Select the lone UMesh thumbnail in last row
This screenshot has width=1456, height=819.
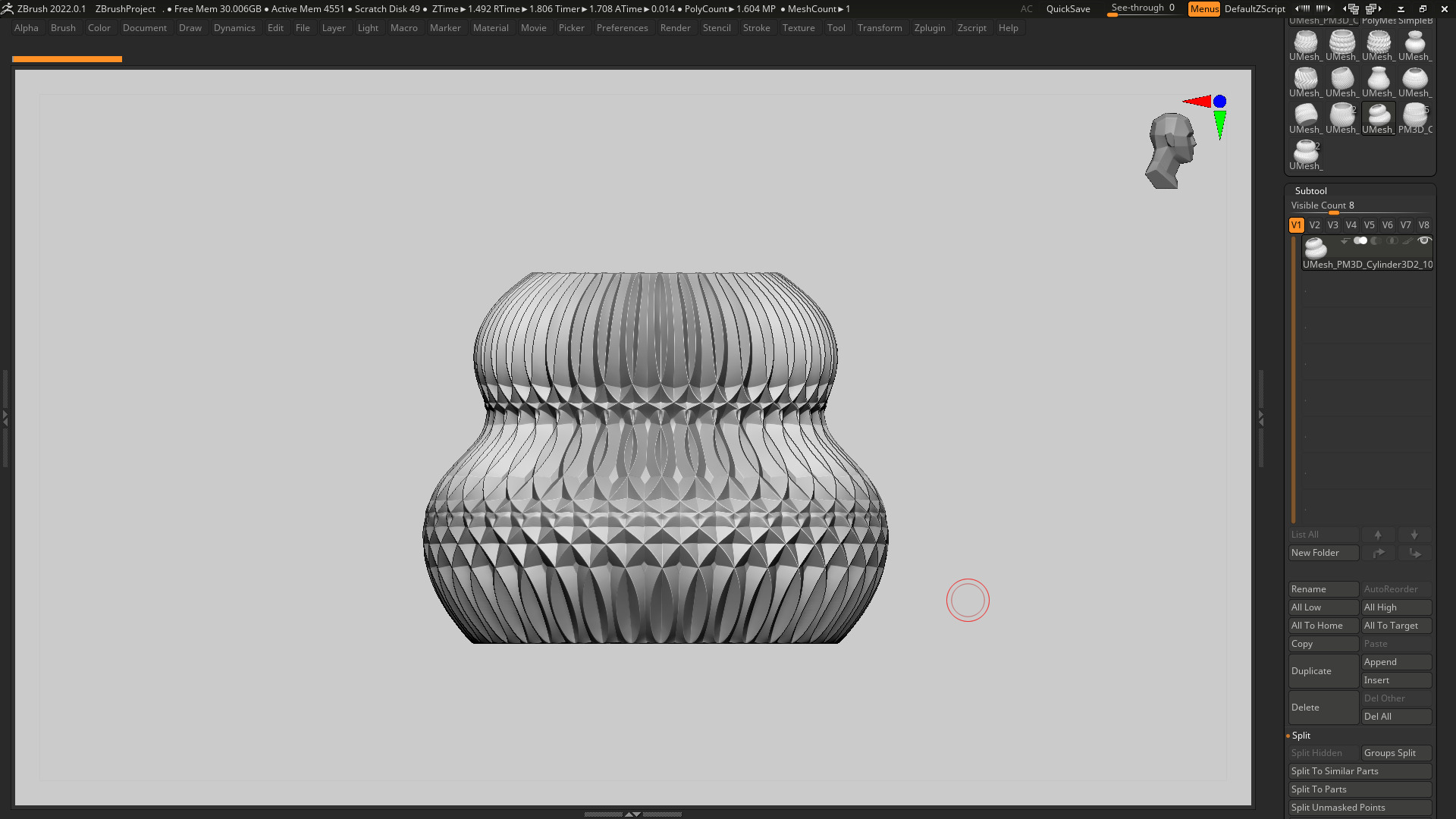click(x=1306, y=155)
